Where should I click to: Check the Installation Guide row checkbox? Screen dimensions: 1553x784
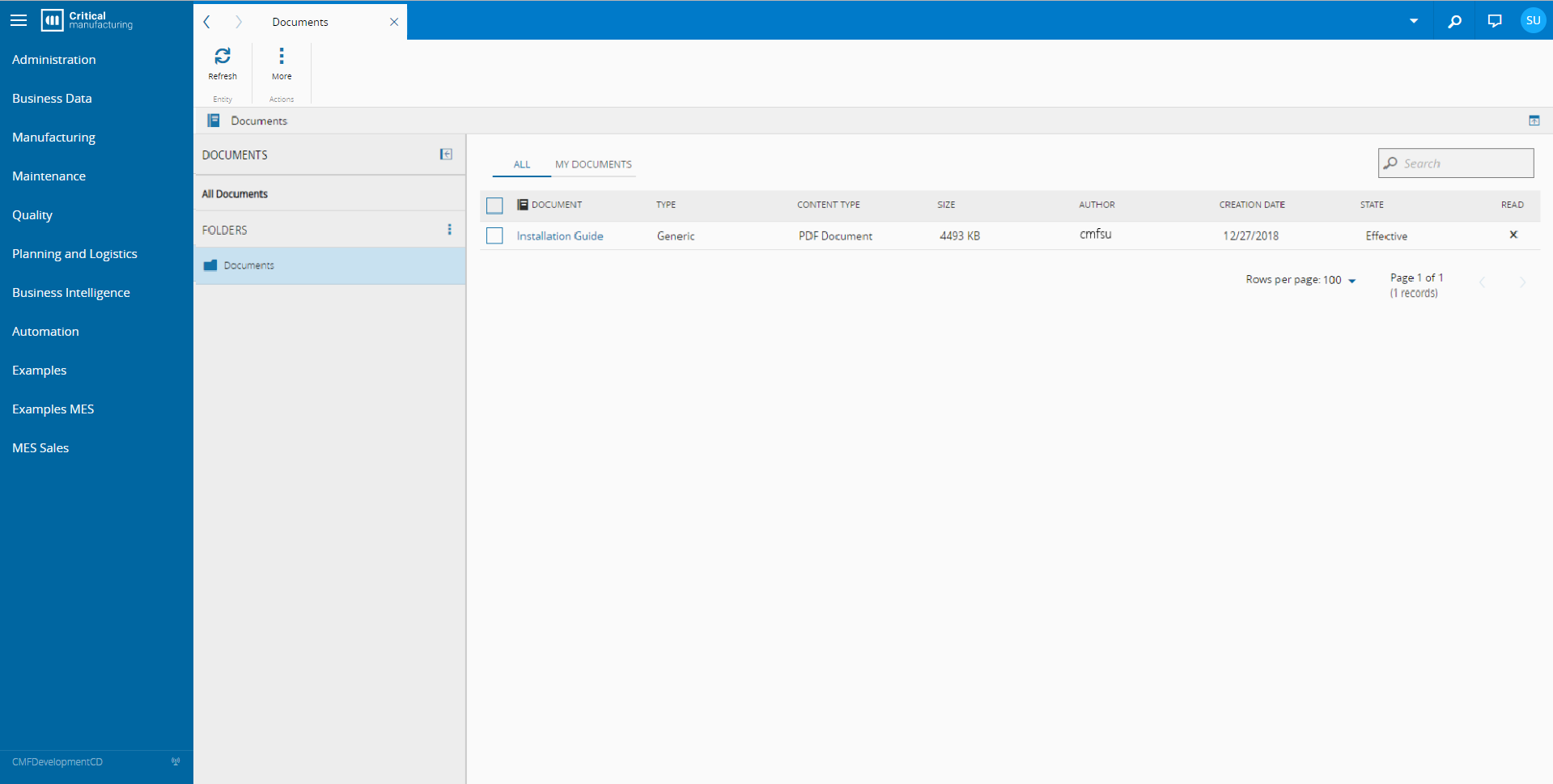(x=494, y=235)
